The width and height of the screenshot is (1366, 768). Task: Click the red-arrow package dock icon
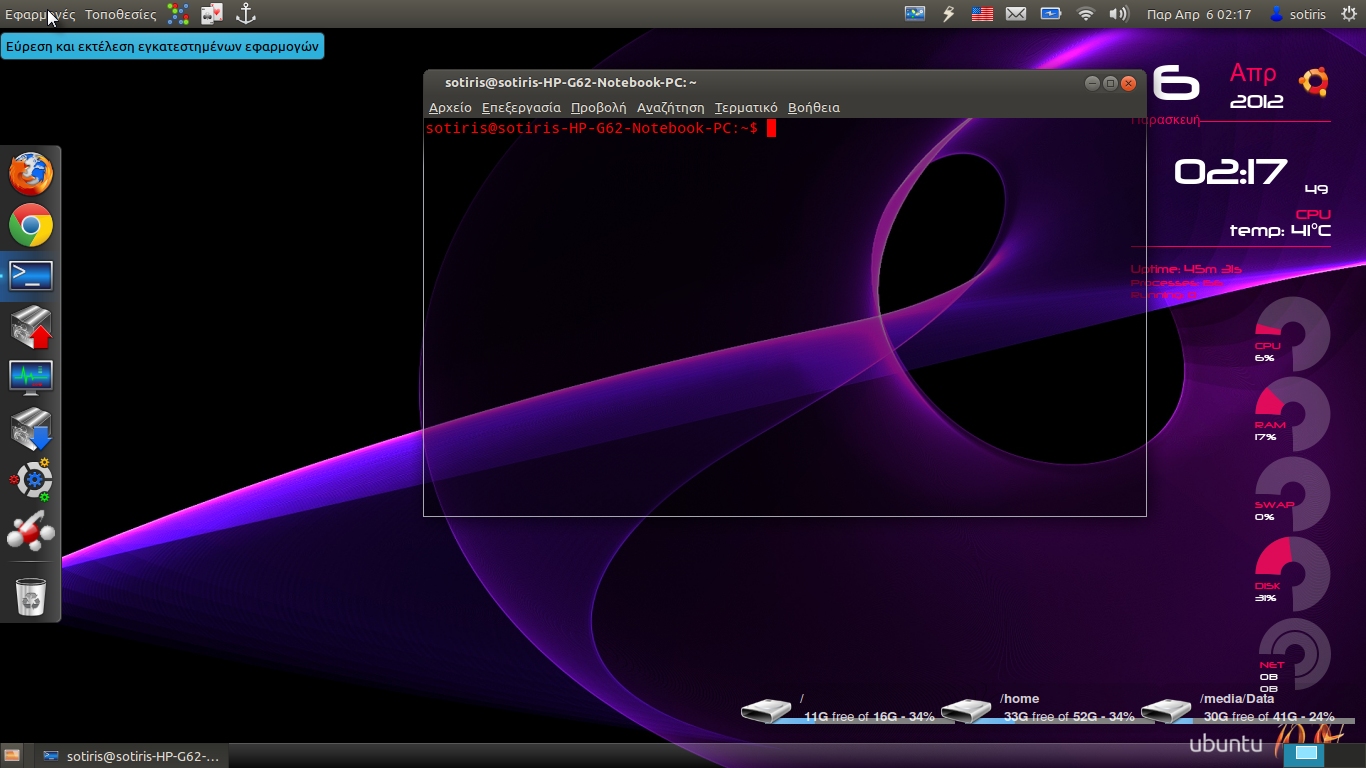pyautogui.click(x=31, y=329)
